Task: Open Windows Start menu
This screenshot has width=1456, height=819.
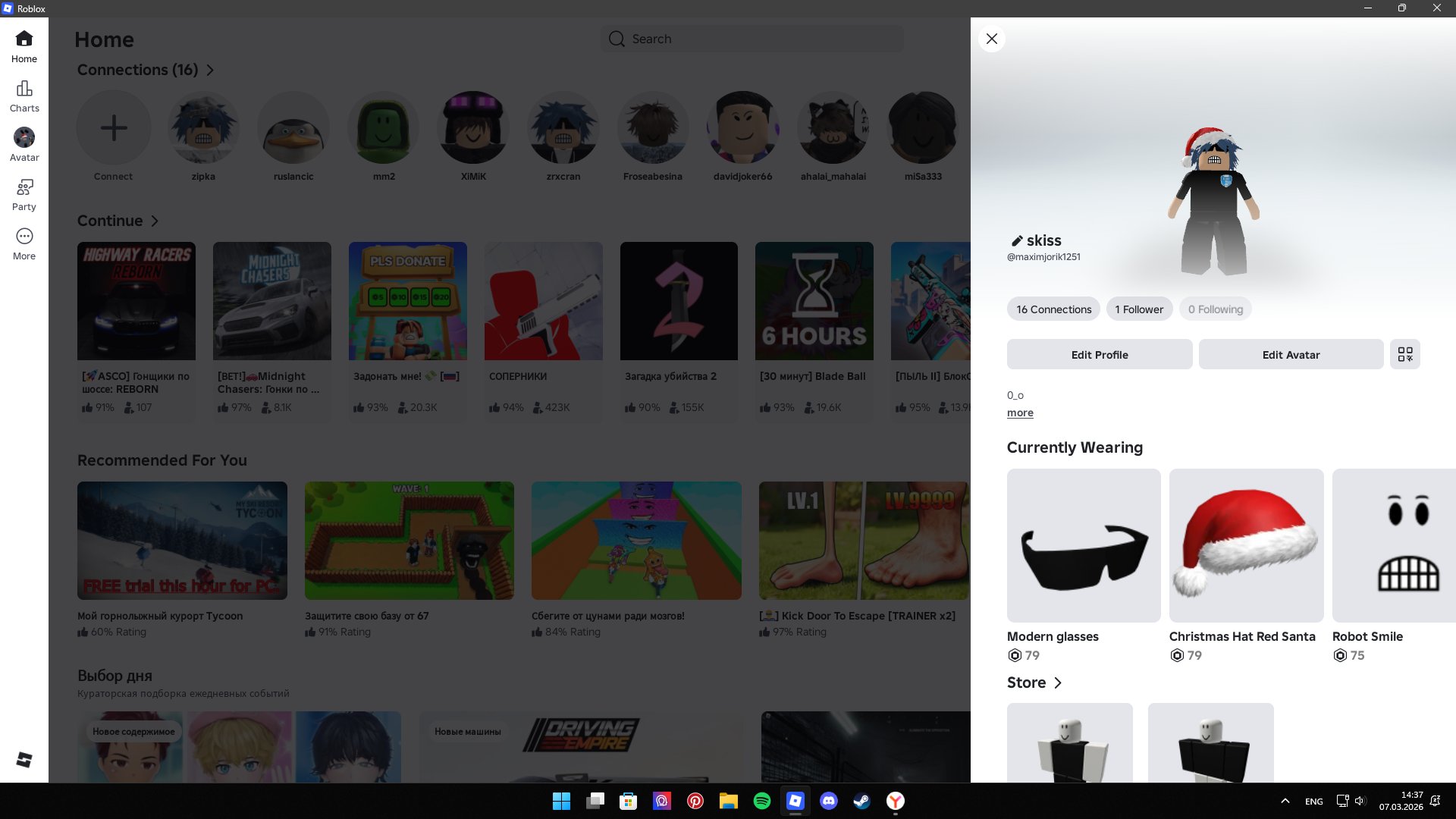Action: 561,801
